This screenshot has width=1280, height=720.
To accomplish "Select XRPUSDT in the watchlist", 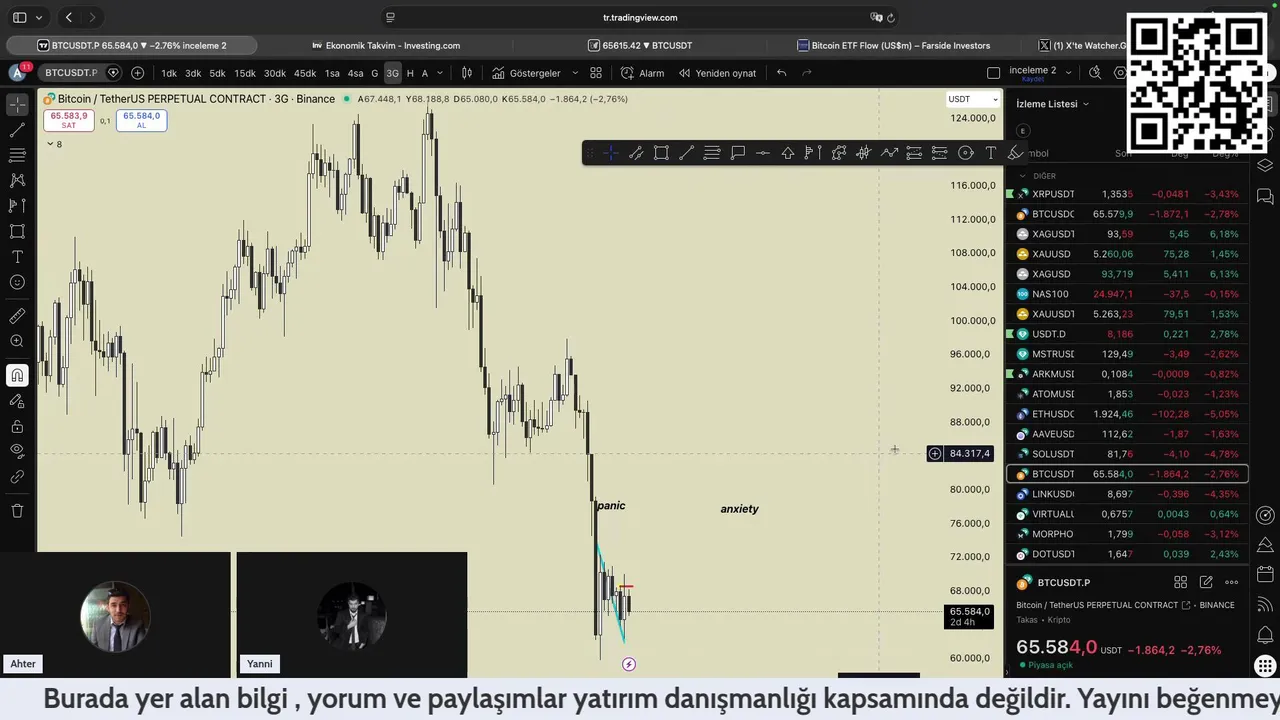I will coord(1127,194).
